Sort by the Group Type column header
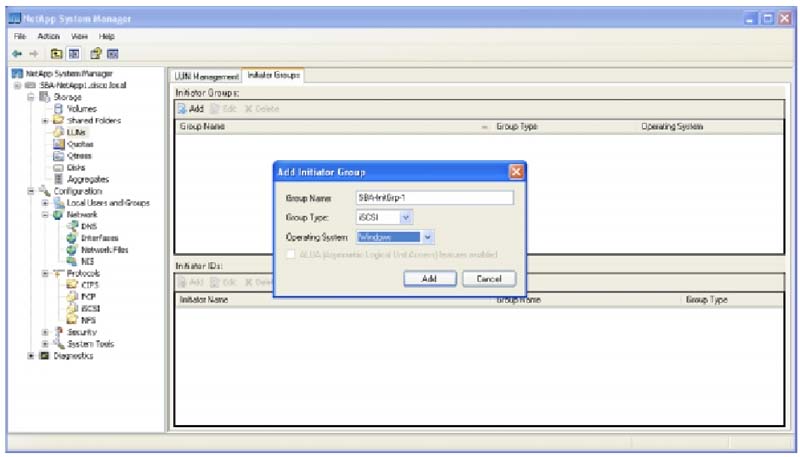Screen dimensions: 800x457 coord(517,127)
